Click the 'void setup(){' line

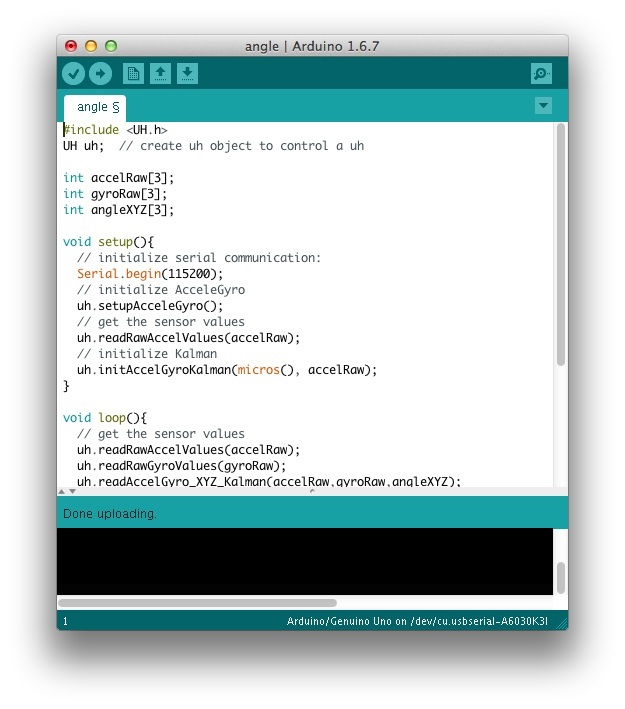[x=109, y=242]
